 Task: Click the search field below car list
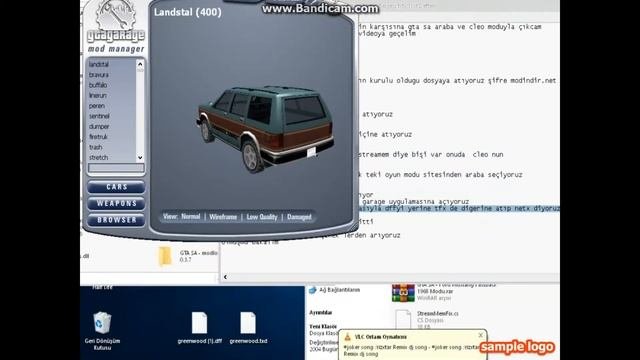116,168
